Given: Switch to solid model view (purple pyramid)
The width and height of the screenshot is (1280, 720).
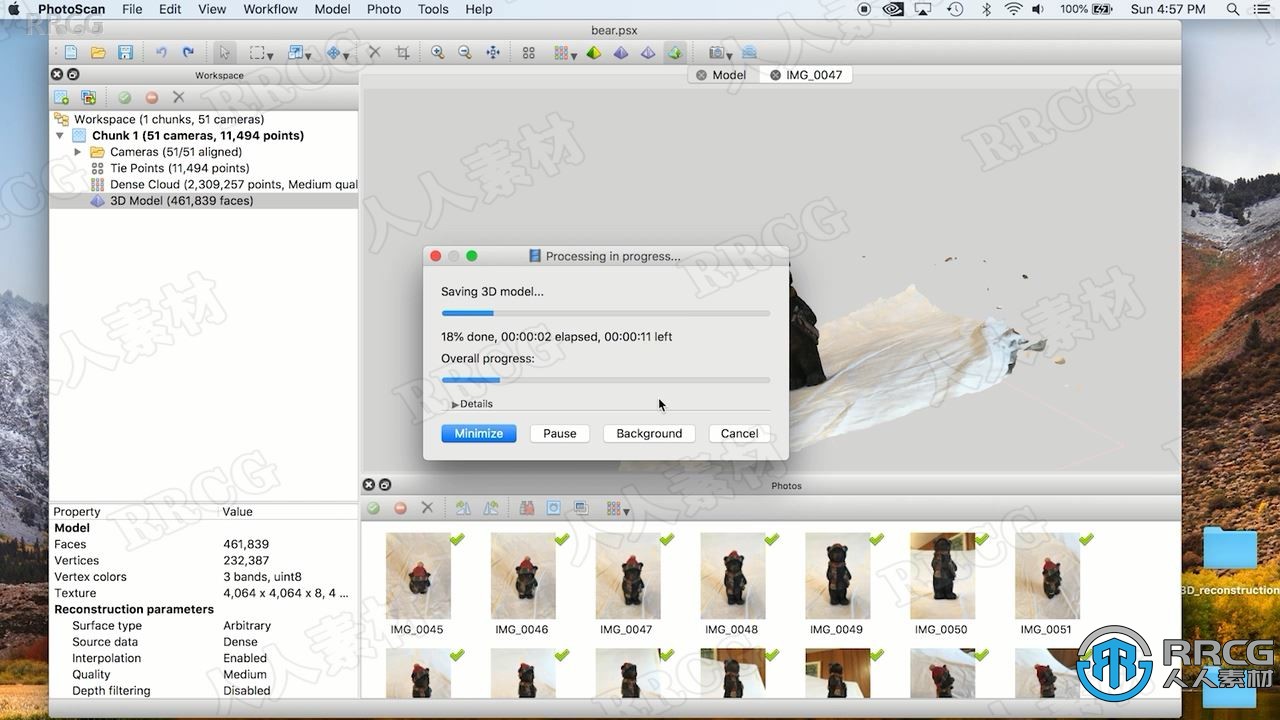Looking at the screenshot, I should [621, 52].
